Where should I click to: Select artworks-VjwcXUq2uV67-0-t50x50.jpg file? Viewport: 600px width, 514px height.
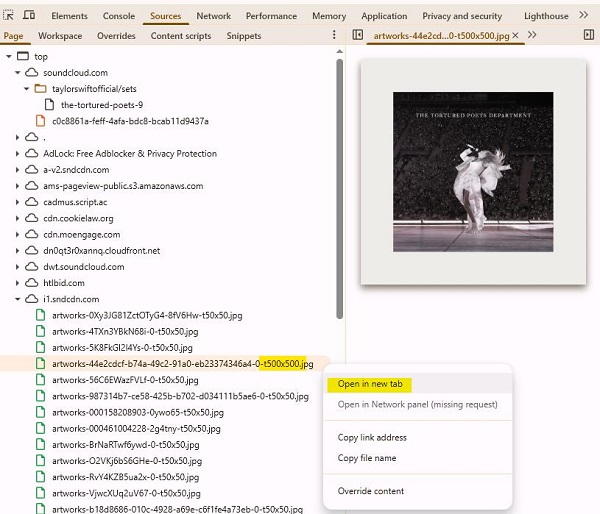pyautogui.click(x=126, y=493)
